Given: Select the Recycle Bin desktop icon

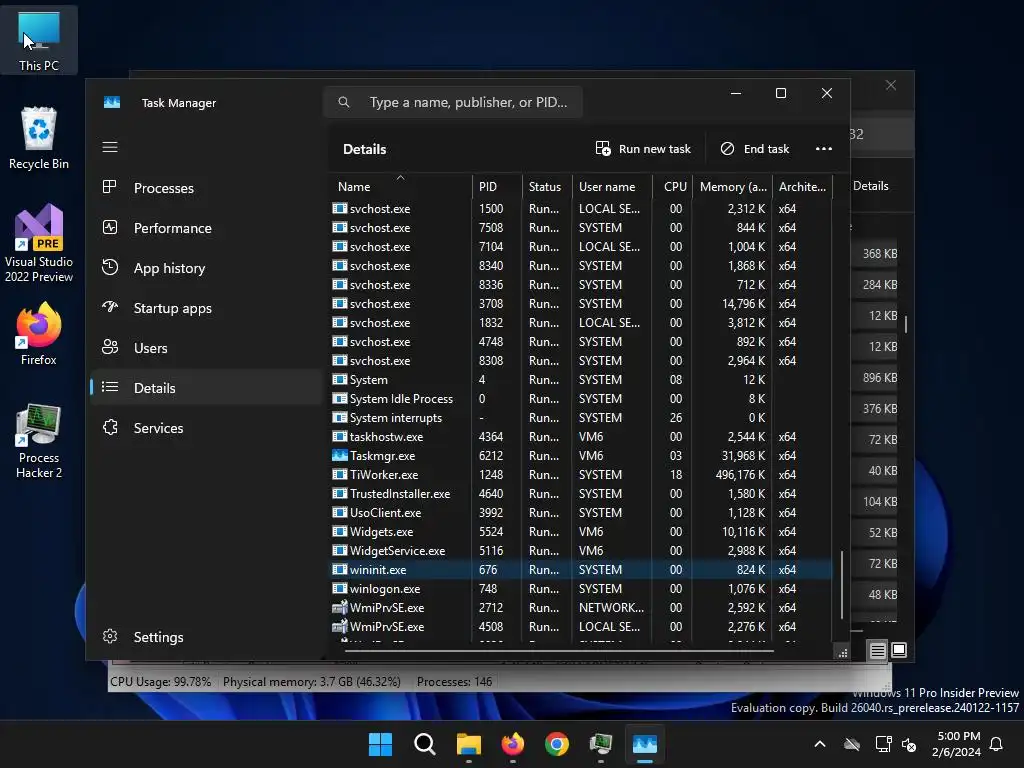Looking at the screenshot, I should pos(39,138).
